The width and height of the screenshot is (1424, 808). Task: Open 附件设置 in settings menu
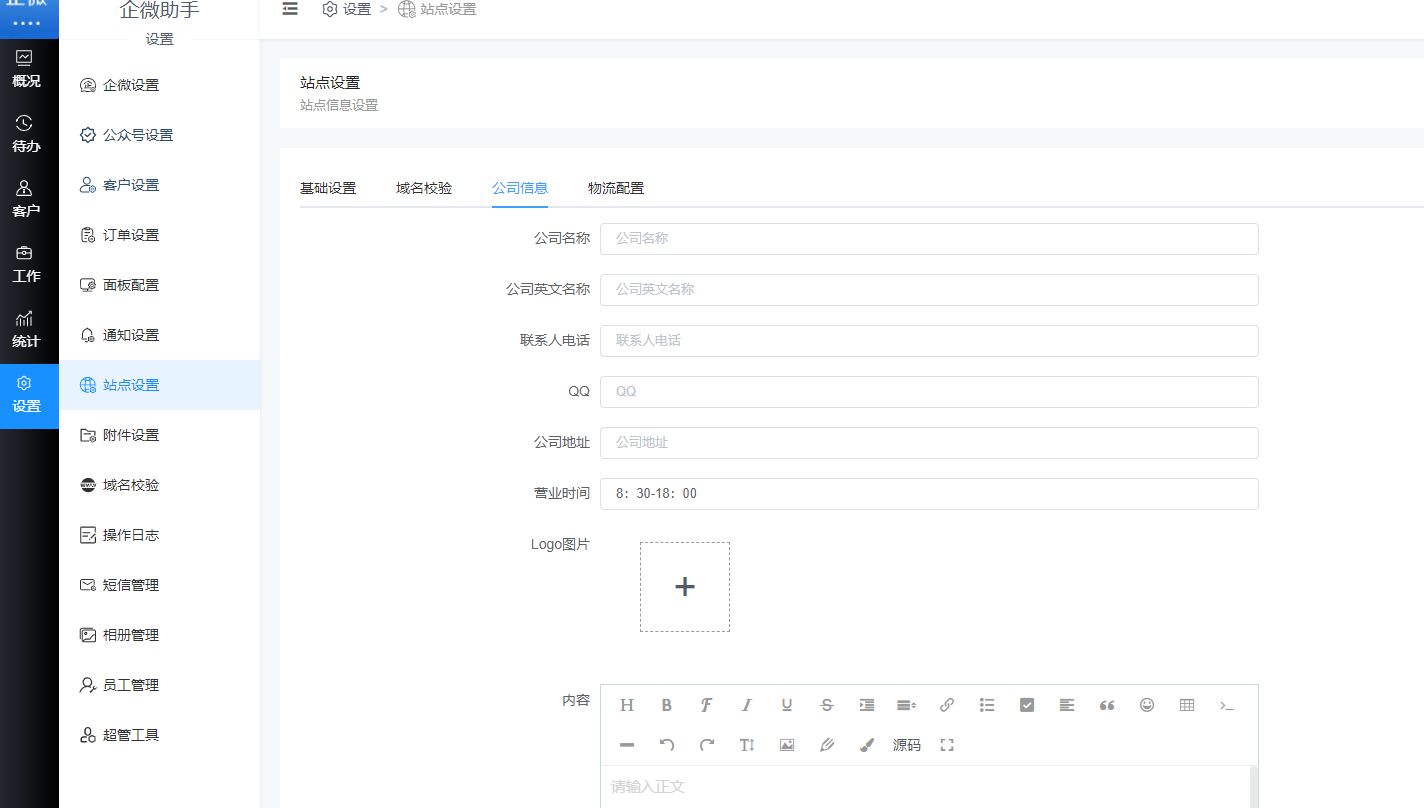click(160, 435)
